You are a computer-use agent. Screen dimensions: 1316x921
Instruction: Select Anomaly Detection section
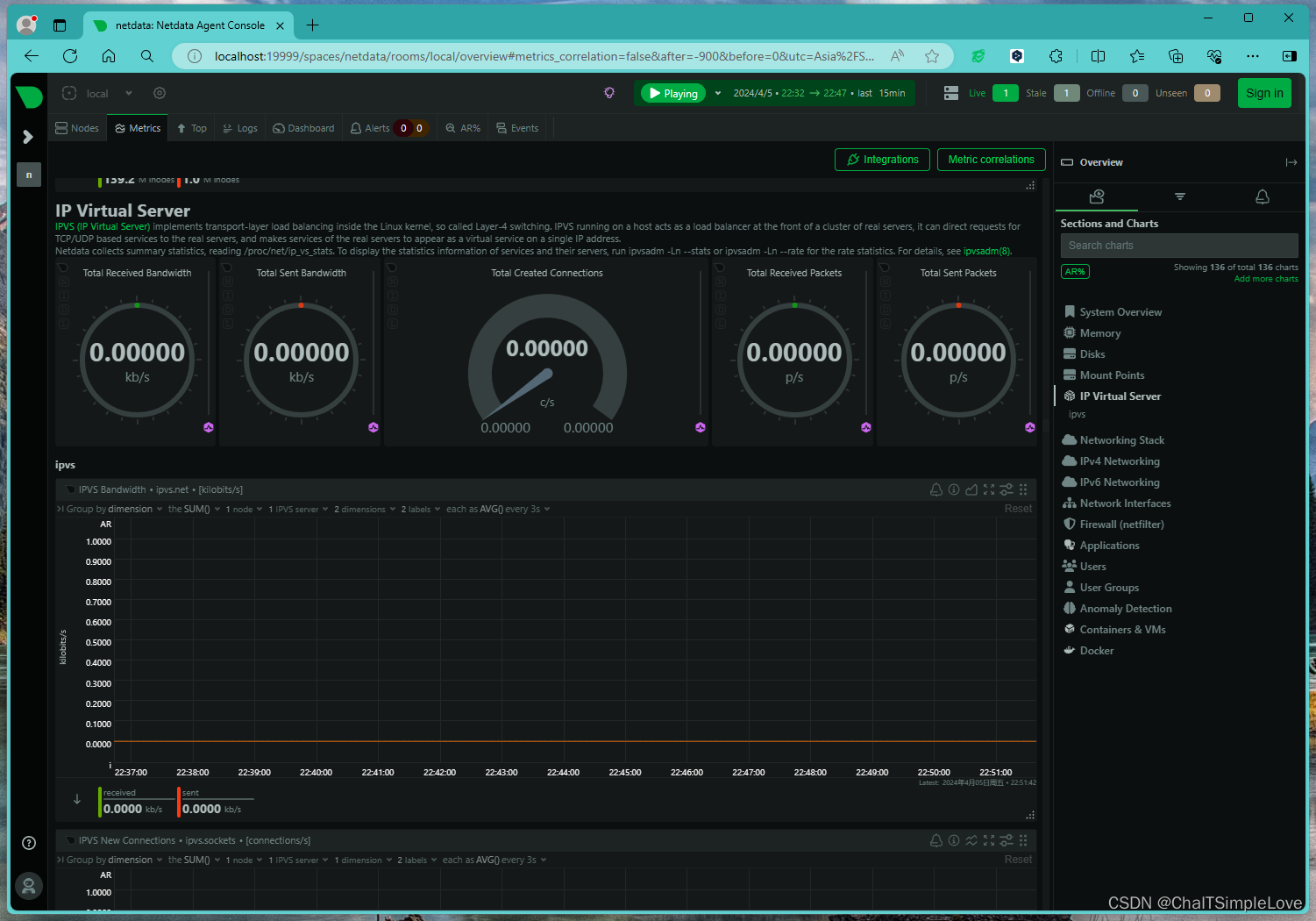pos(1126,609)
